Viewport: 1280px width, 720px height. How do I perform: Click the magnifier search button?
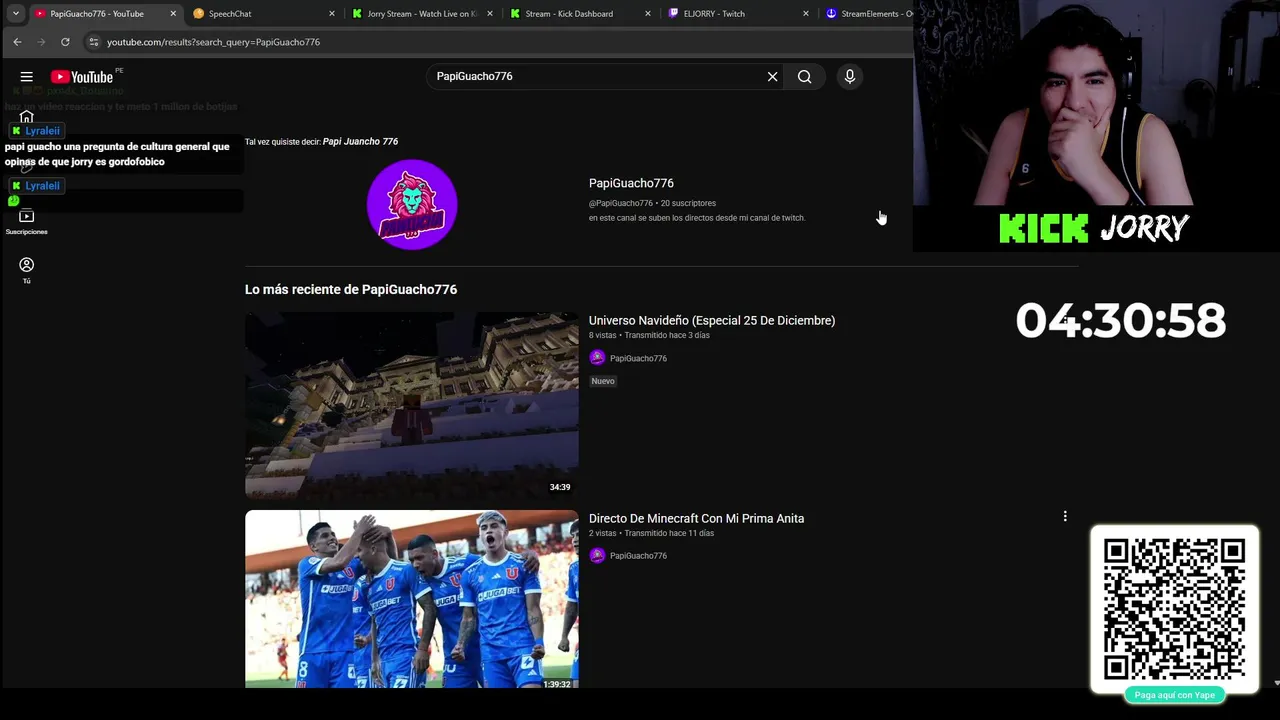[x=805, y=77]
